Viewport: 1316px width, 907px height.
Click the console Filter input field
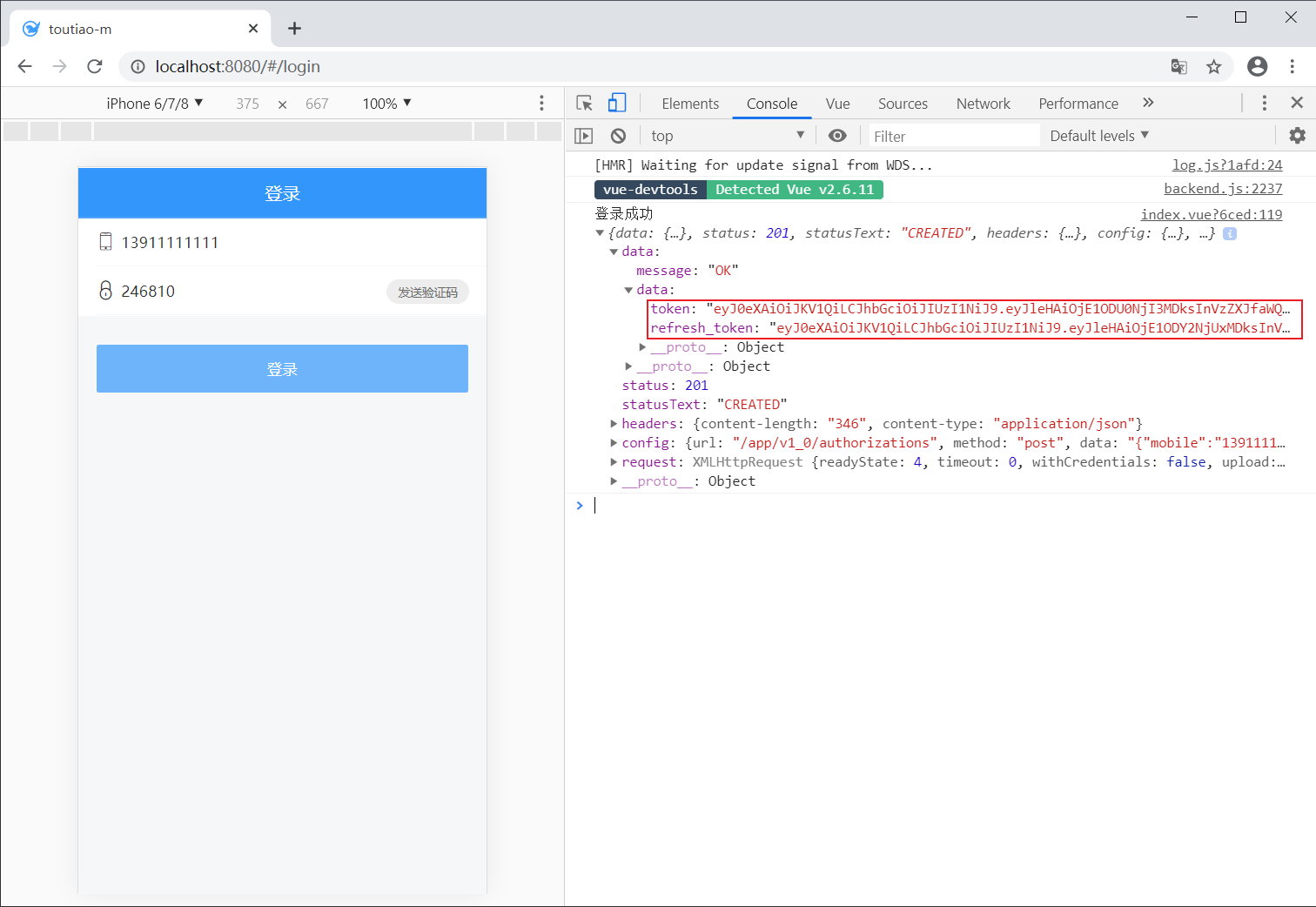pos(953,137)
